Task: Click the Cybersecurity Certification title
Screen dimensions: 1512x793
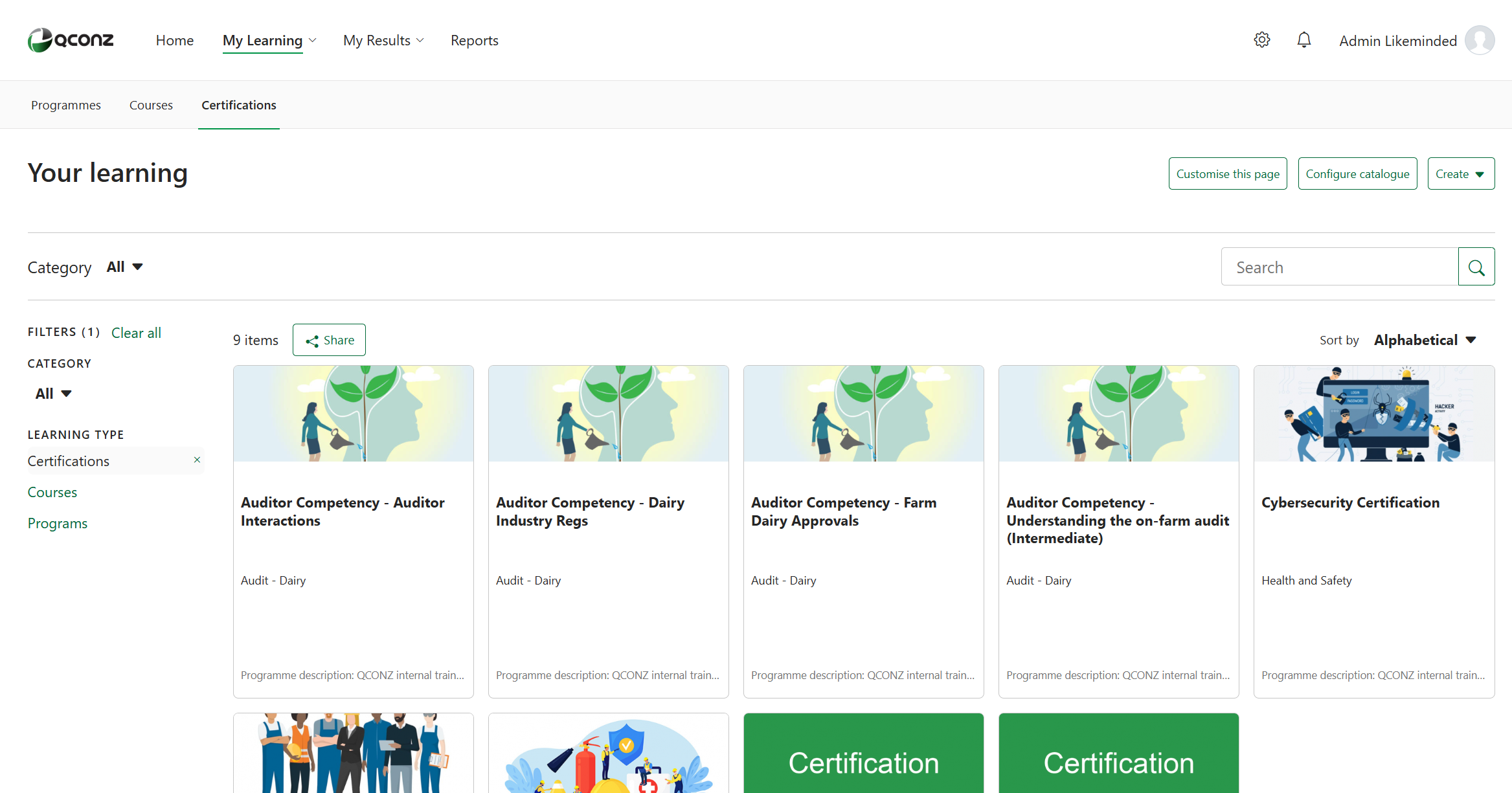Action: 1350,502
